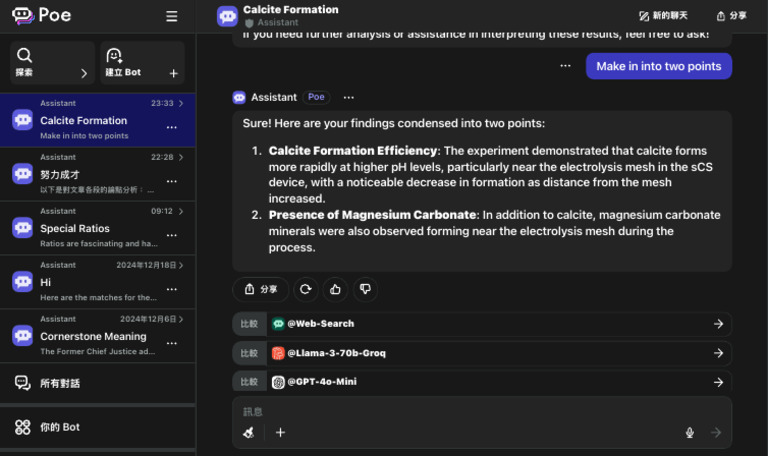Click the microphone voice input icon

click(689, 432)
